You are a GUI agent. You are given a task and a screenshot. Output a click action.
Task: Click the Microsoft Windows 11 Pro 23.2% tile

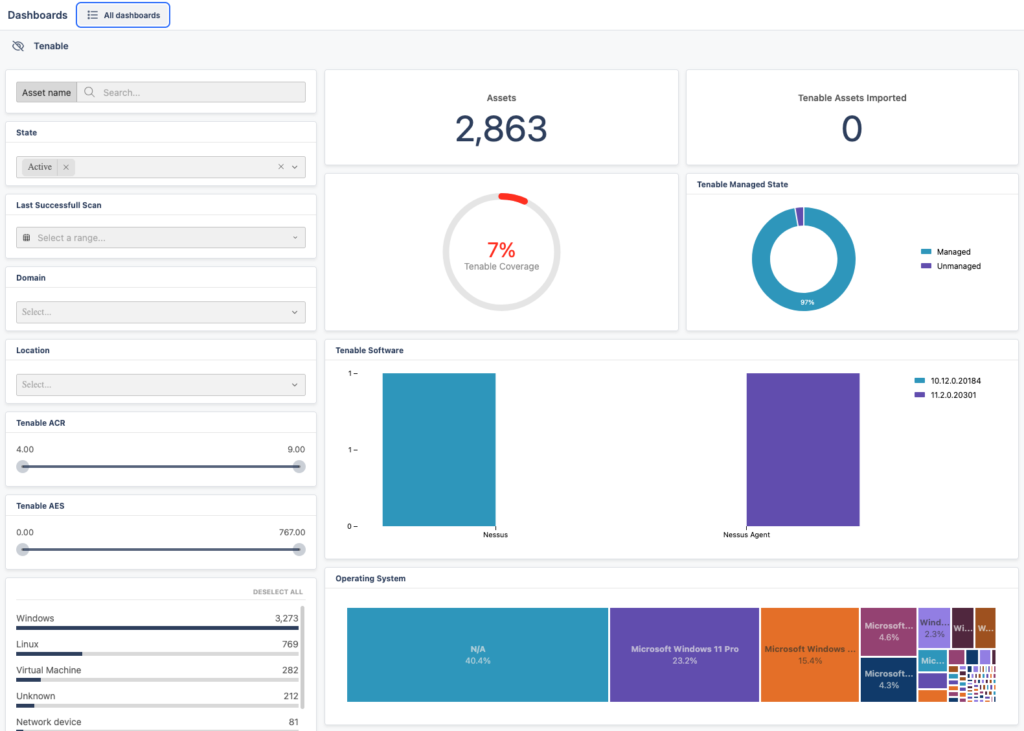point(684,655)
